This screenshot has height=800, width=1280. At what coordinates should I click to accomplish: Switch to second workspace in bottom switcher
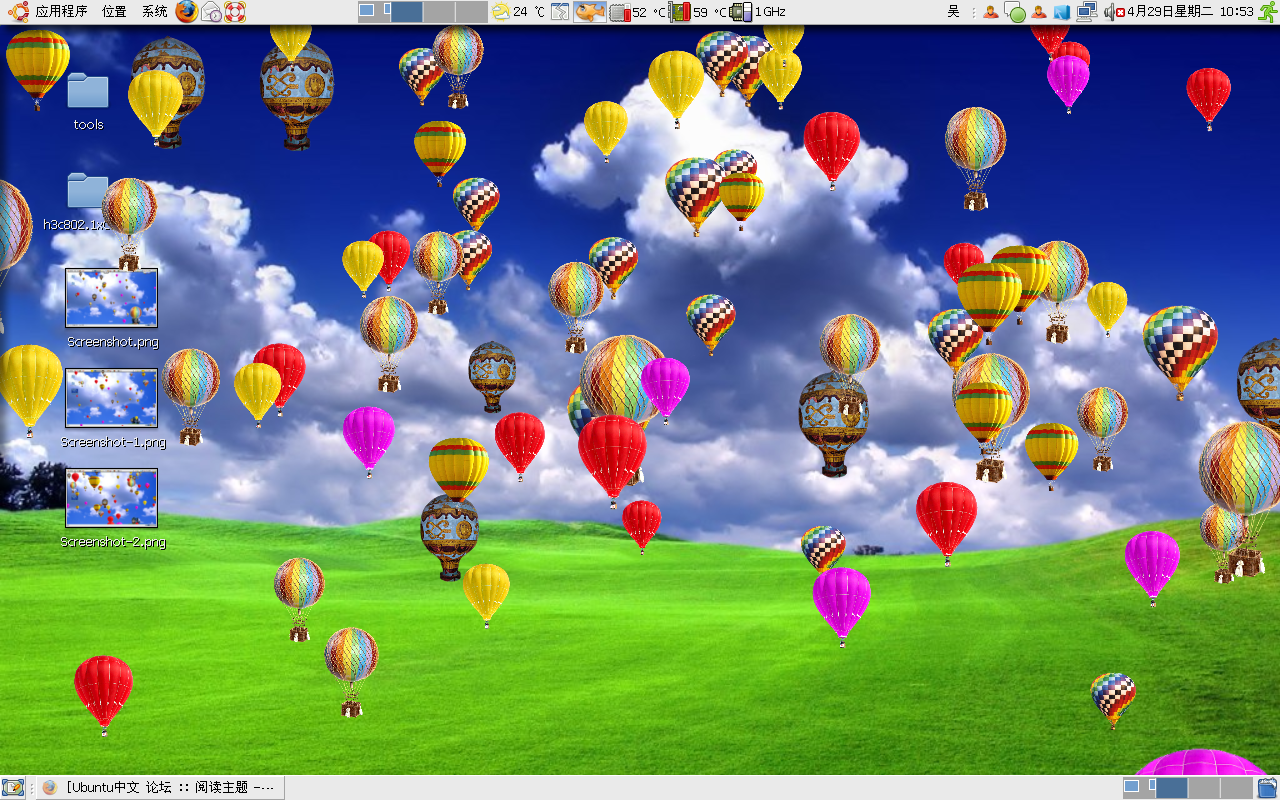[1172, 787]
